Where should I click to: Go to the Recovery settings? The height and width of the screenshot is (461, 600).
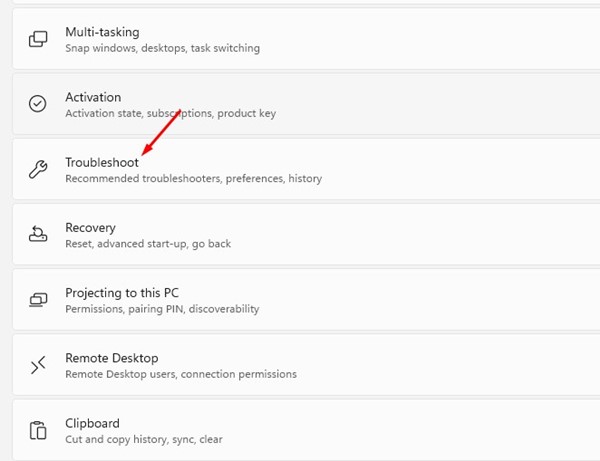coord(90,227)
